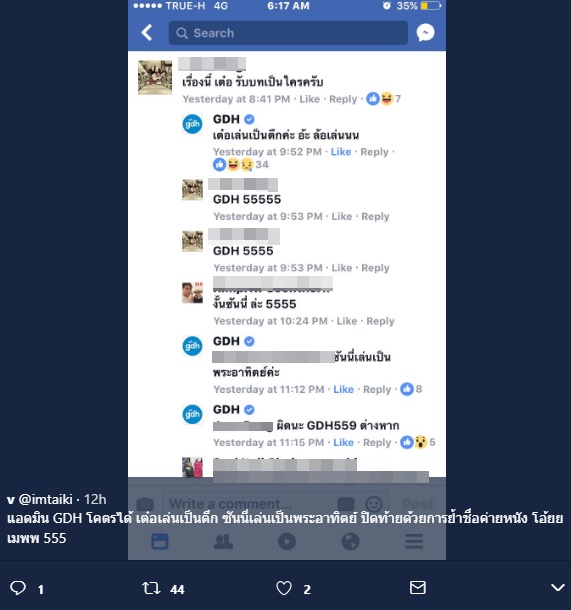Screen dimensions: 571x610
Task: Like the GDH559 comment at 11:15 PM
Action: click(x=343, y=442)
